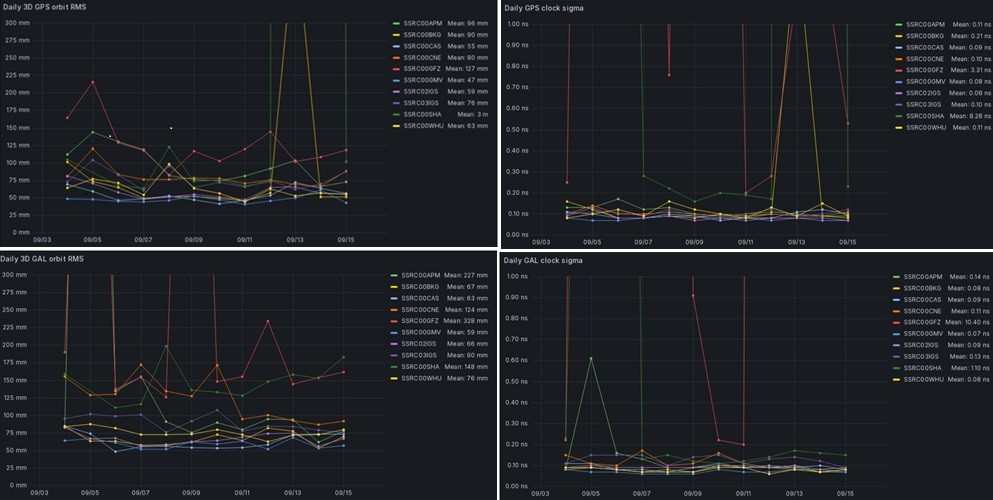This screenshot has height=500, width=993.
Task: Select SSRC00WHU in GAL clock sigma legend
Action: pyautogui.click(x=924, y=378)
